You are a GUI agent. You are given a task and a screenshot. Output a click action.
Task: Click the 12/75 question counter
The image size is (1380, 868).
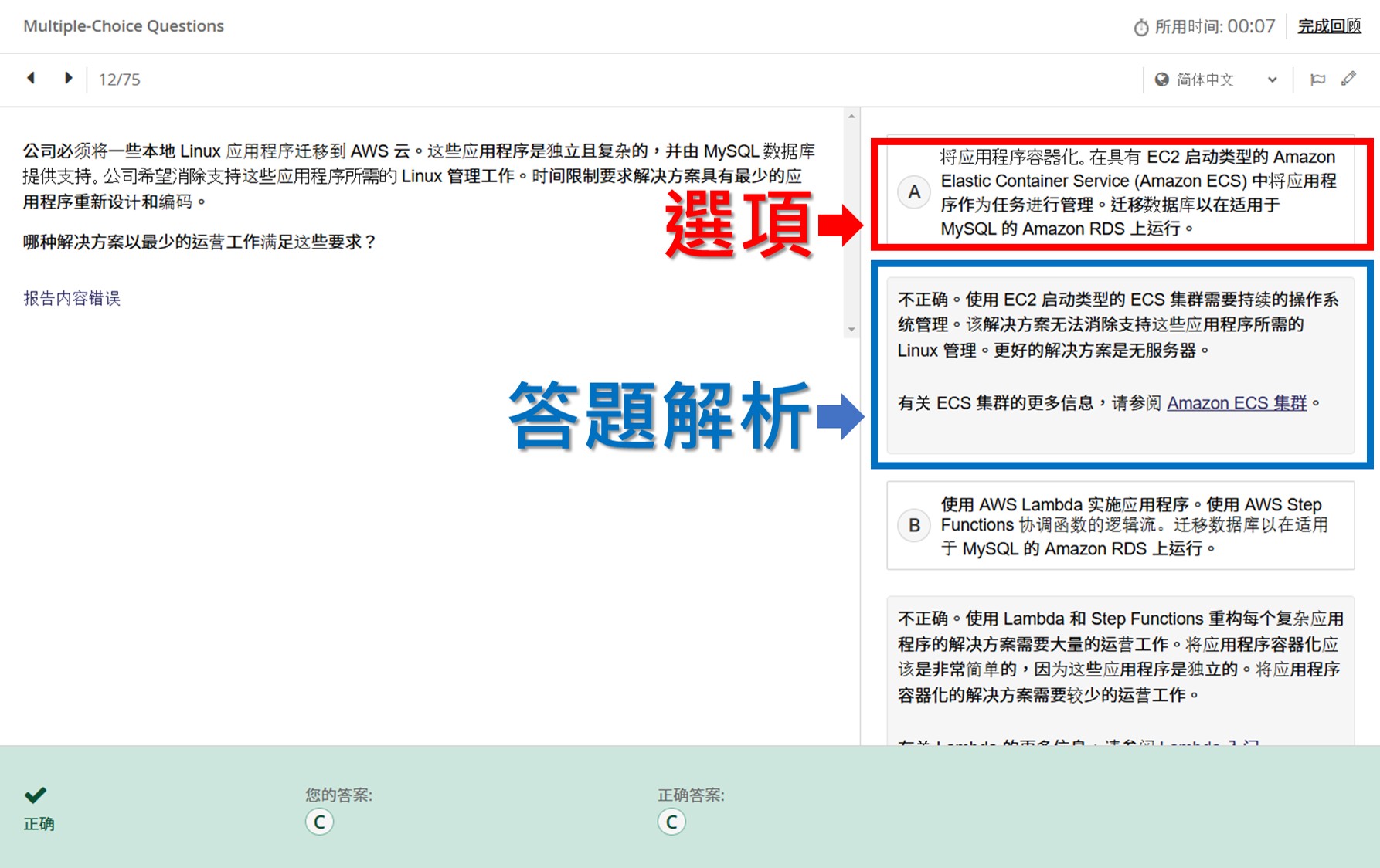(x=119, y=80)
